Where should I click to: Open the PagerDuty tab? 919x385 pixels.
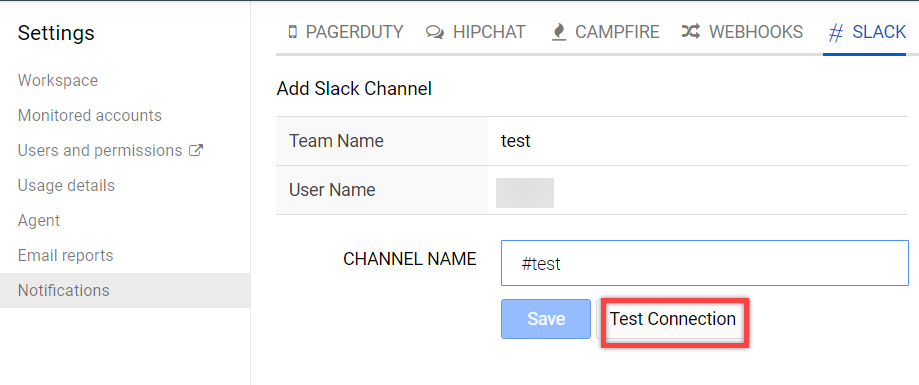(x=346, y=32)
